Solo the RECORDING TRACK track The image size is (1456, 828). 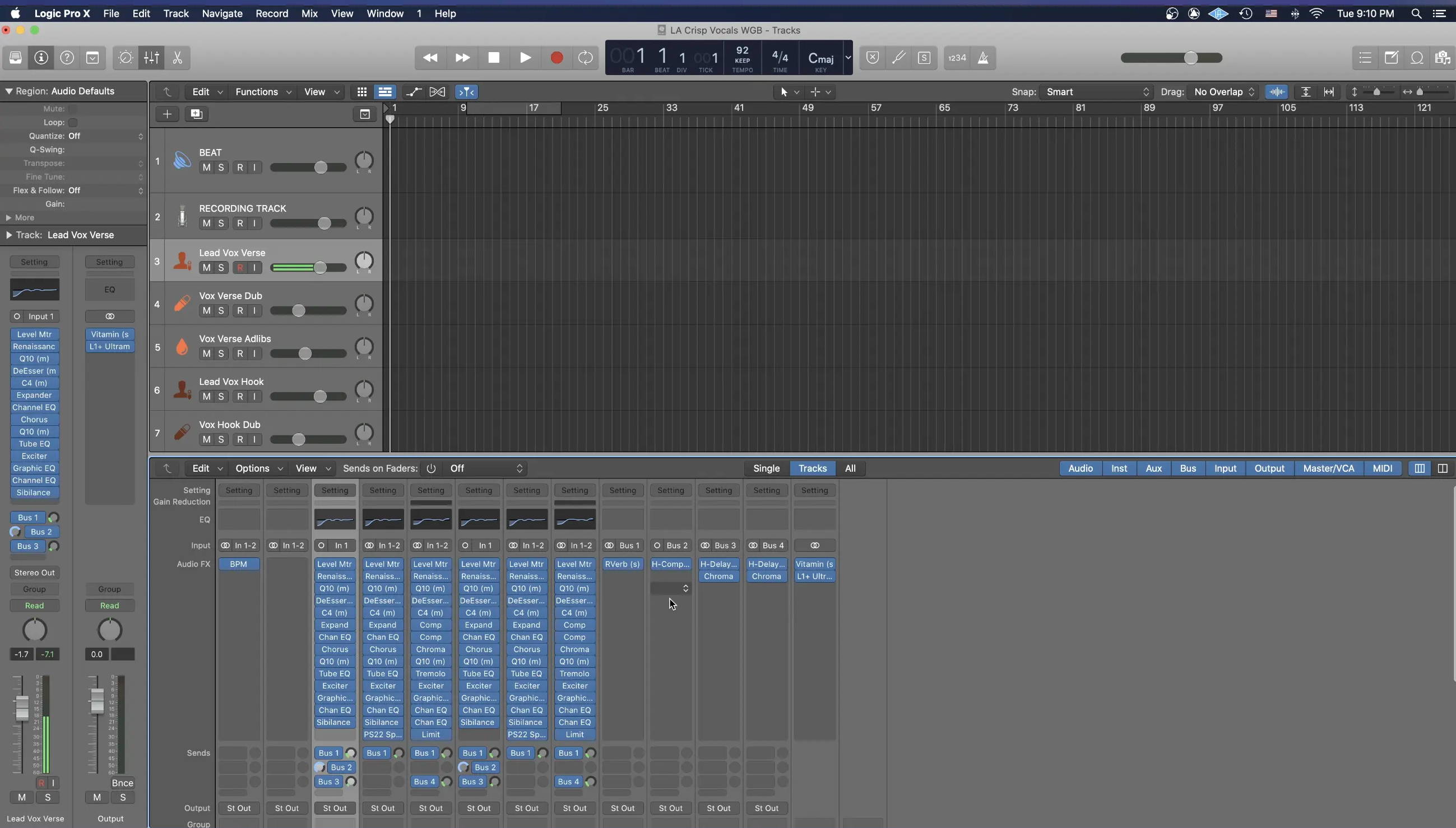(221, 223)
